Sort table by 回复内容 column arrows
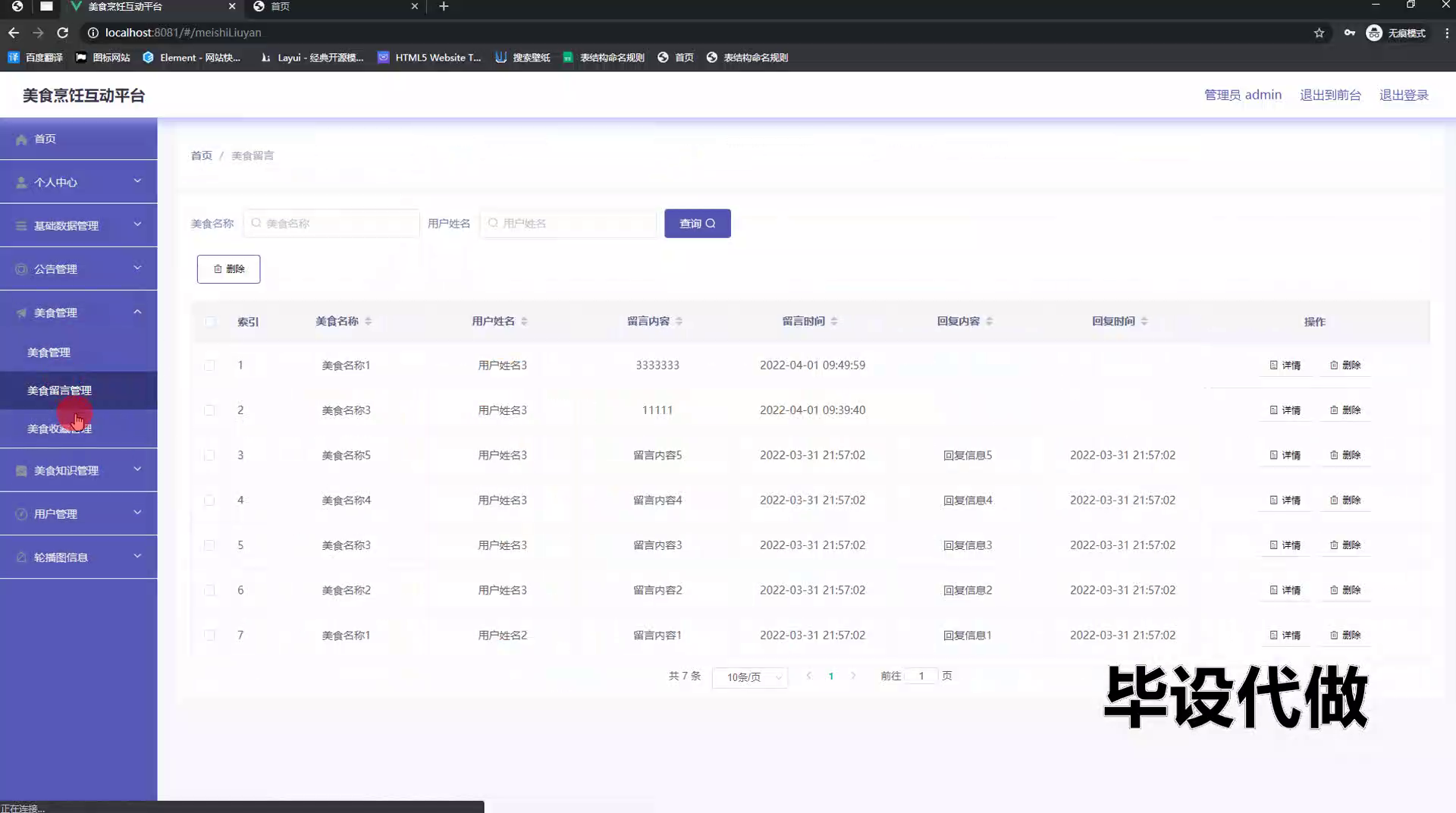Image resolution: width=1456 pixels, height=813 pixels. (x=989, y=321)
